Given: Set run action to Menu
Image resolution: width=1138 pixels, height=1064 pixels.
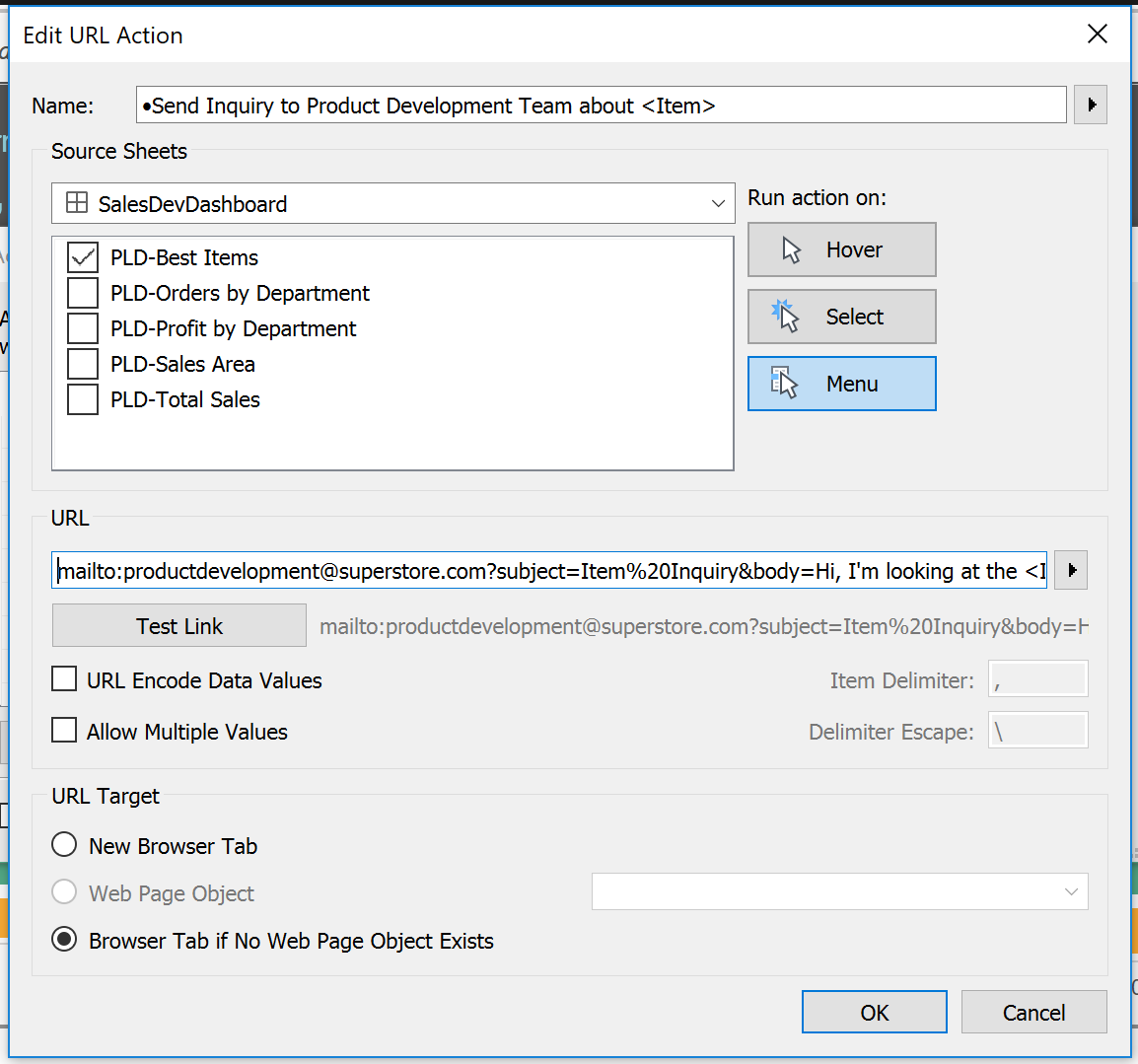Looking at the screenshot, I should coord(842,384).
